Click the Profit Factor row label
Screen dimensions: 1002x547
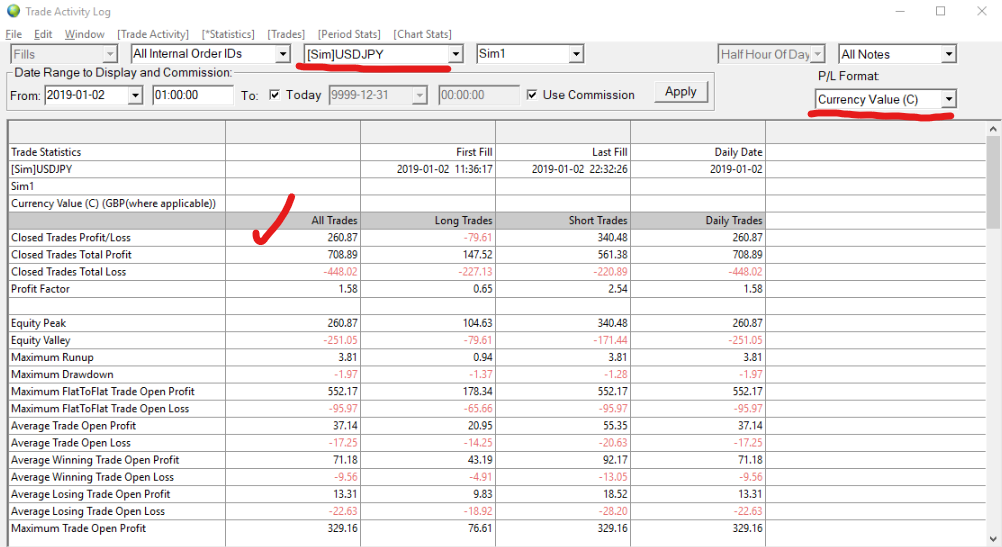click(40, 289)
